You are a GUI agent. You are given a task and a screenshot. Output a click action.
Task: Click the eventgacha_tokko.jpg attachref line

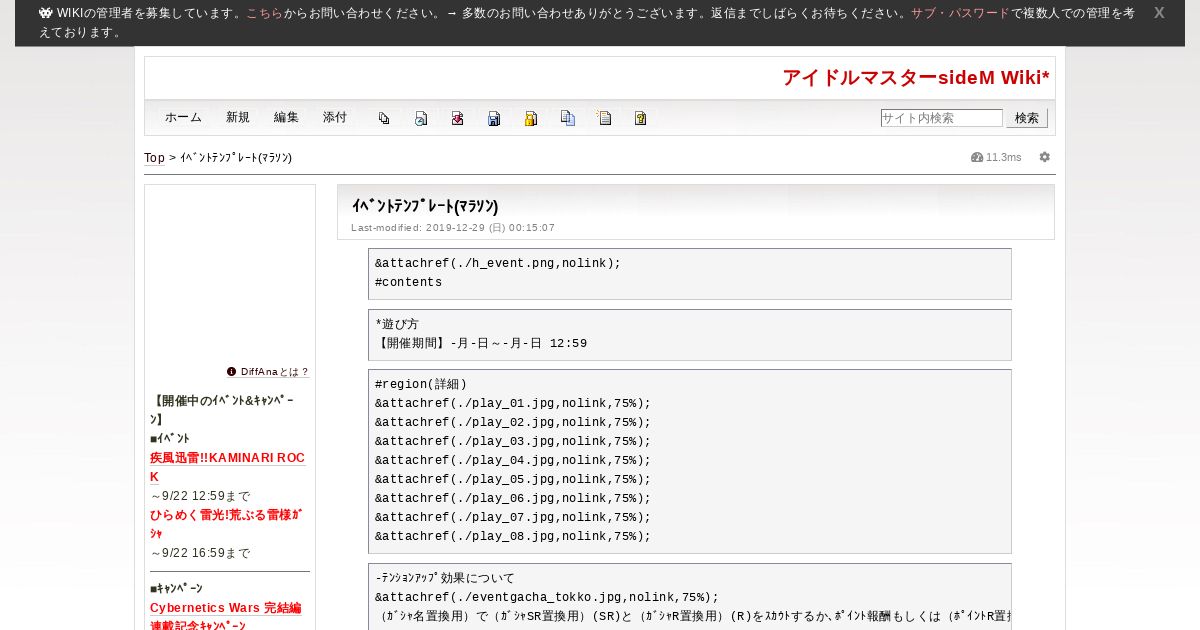[547, 598]
